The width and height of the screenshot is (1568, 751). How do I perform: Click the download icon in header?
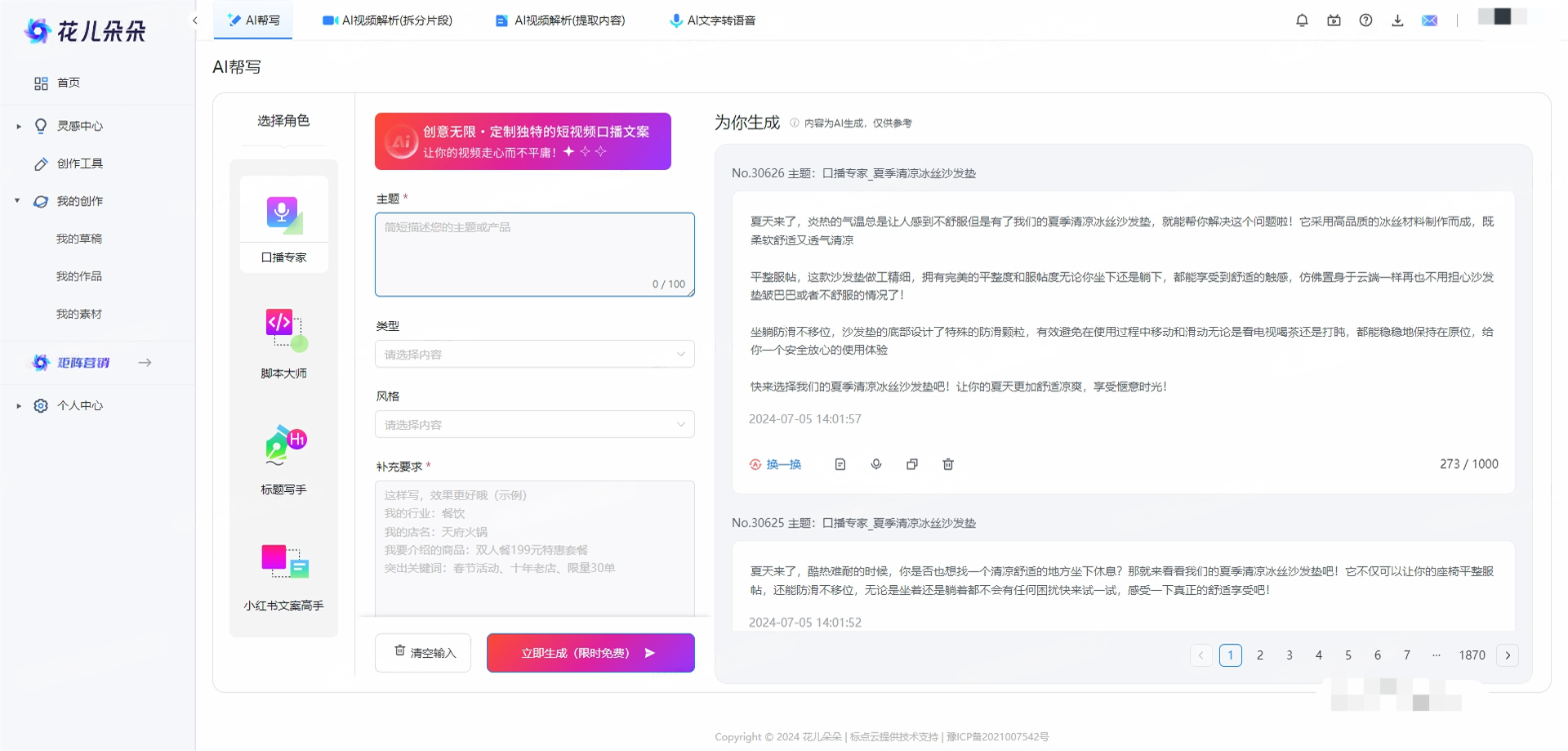click(1397, 20)
